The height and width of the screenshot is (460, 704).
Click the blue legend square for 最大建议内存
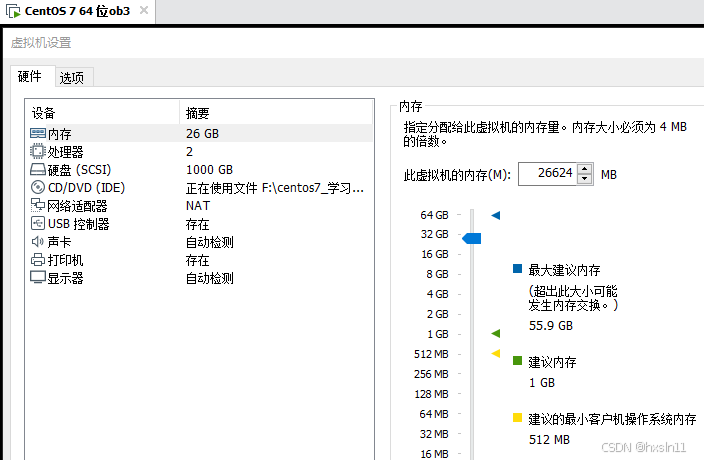[x=517, y=269]
